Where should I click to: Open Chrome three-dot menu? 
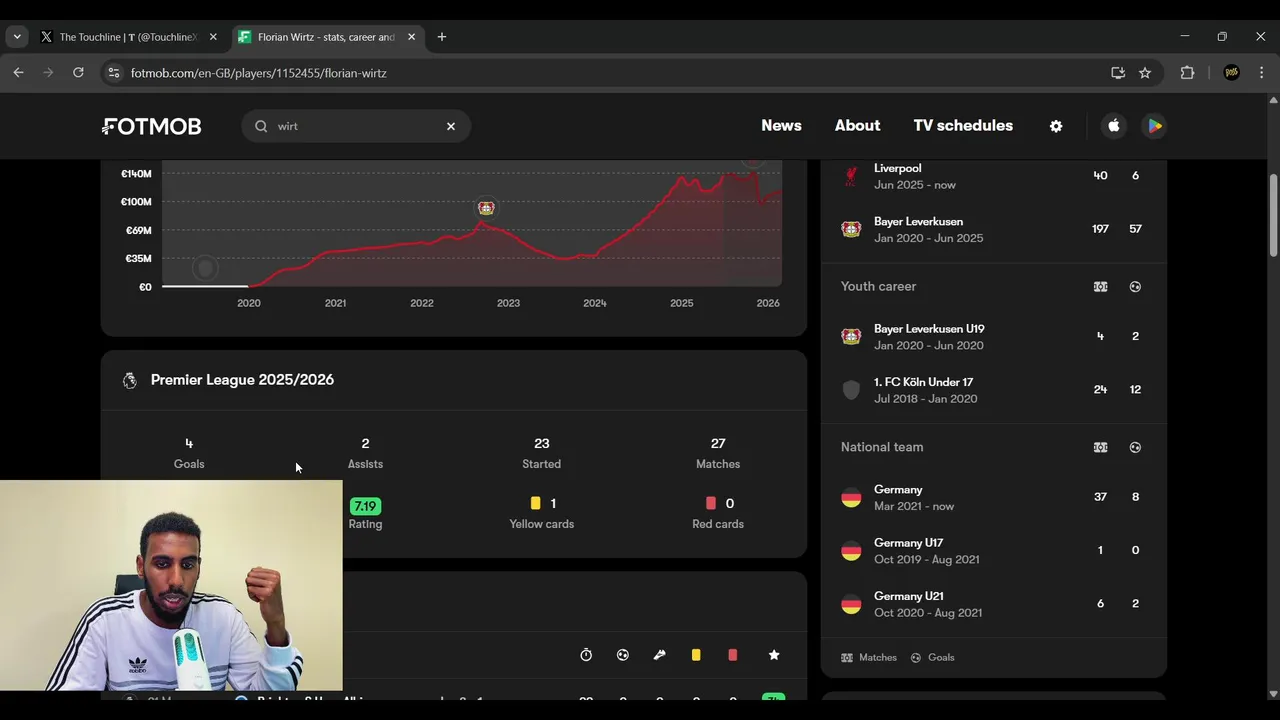(1261, 73)
